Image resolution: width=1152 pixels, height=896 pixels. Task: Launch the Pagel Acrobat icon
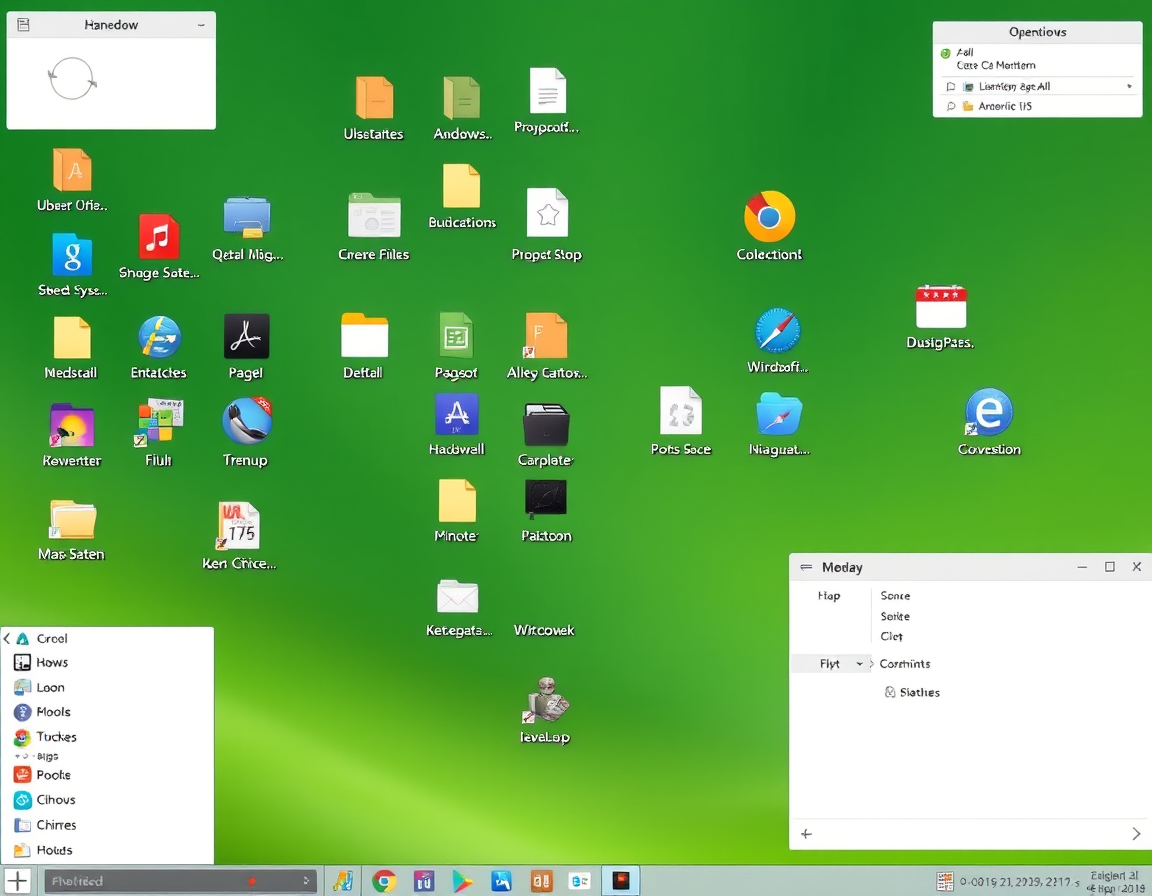246,336
